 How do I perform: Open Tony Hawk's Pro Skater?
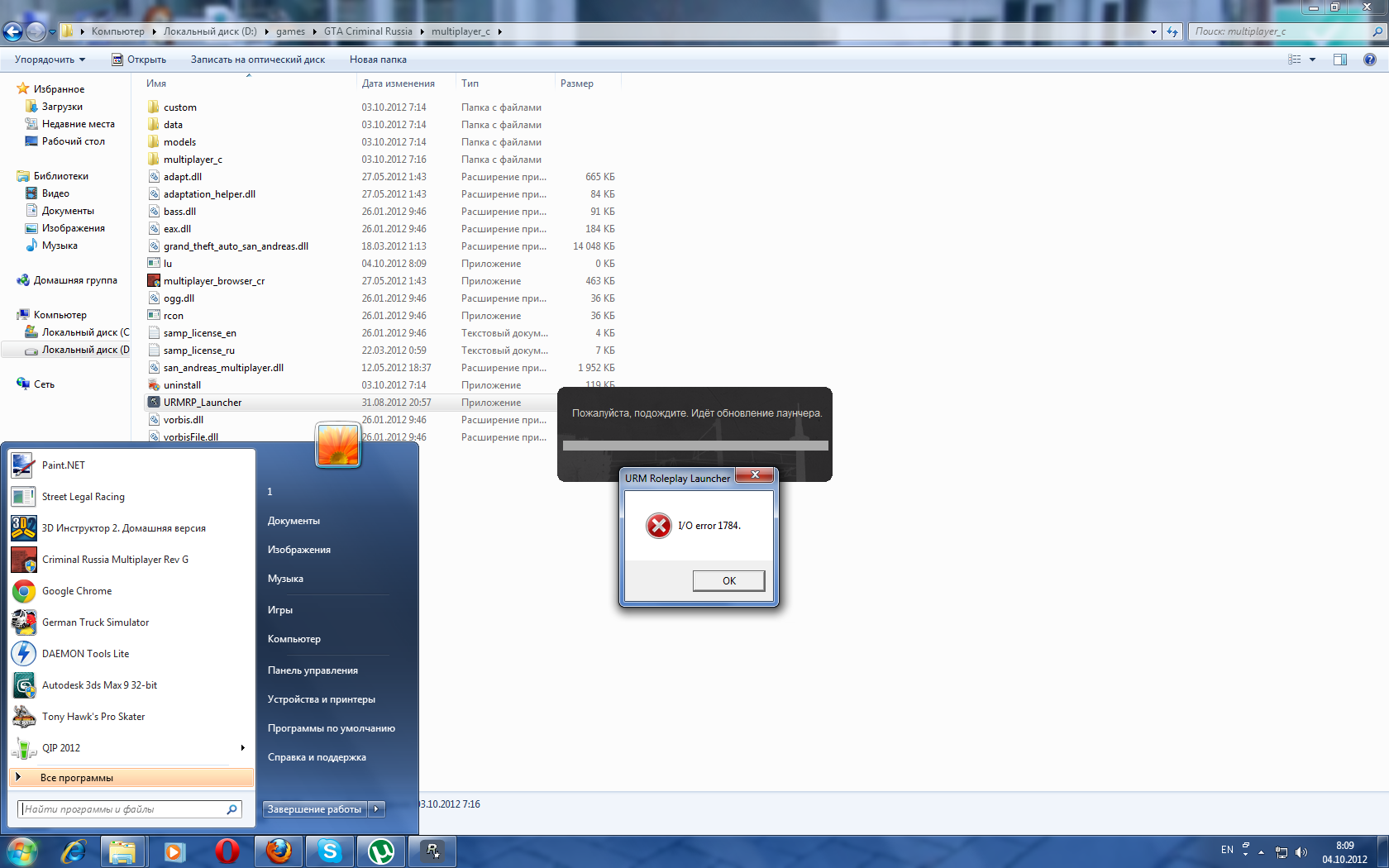[131, 717]
